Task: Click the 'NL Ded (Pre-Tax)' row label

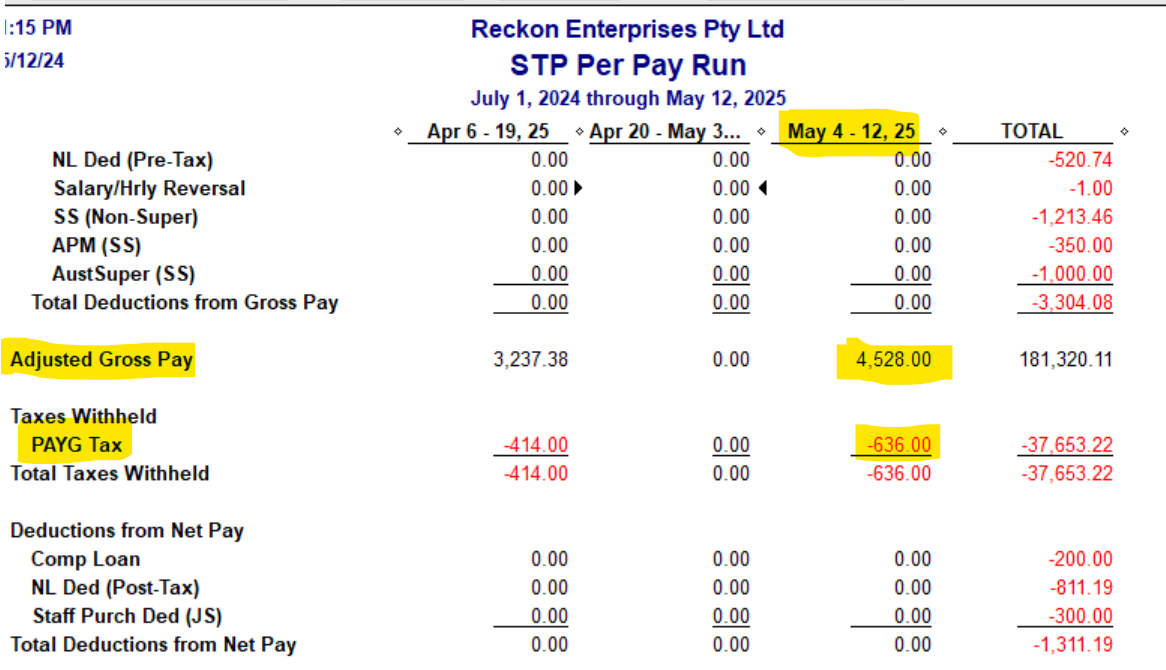Action: coord(132,160)
